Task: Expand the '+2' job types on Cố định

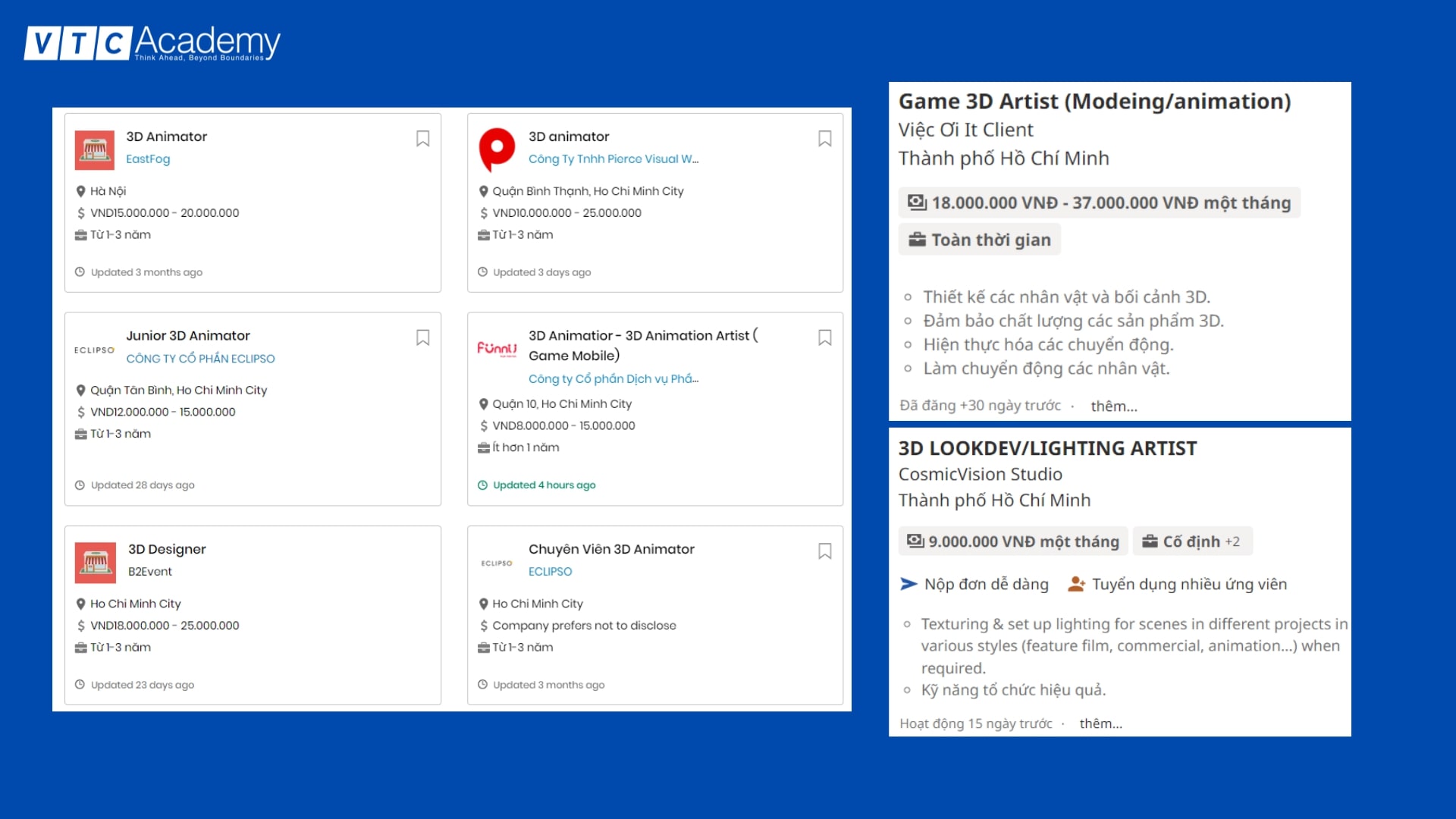Action: coord(1232,541)
